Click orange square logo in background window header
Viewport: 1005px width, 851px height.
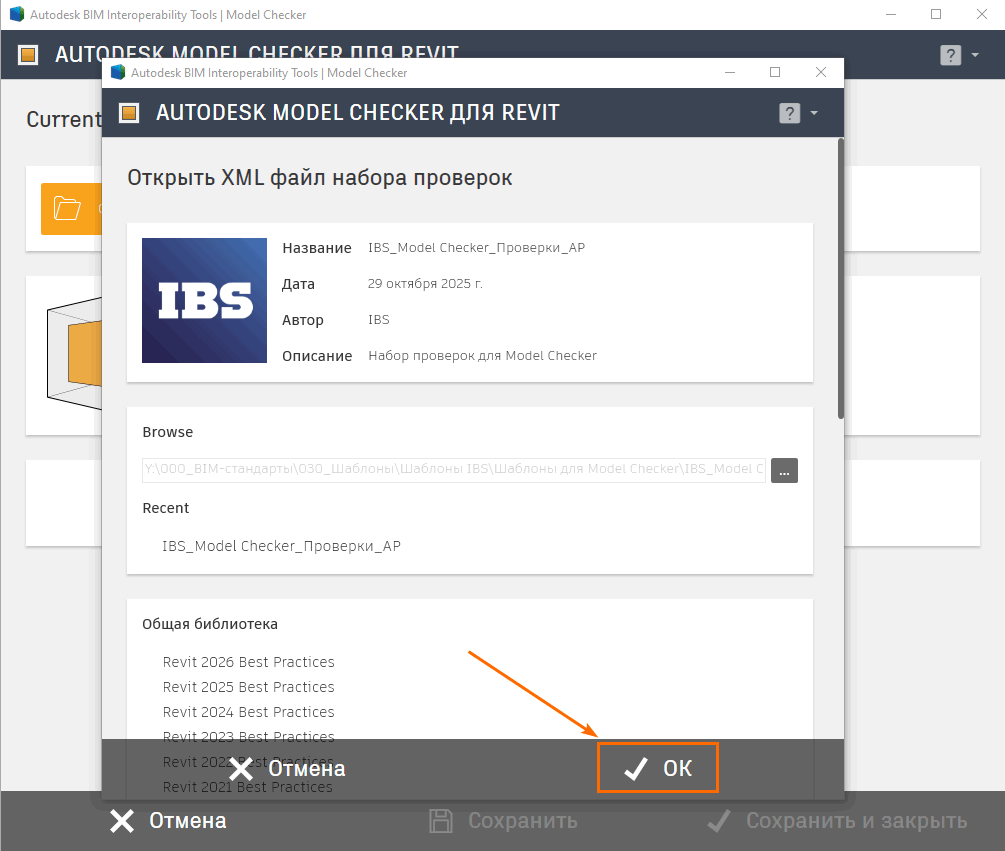click(28, 55)
